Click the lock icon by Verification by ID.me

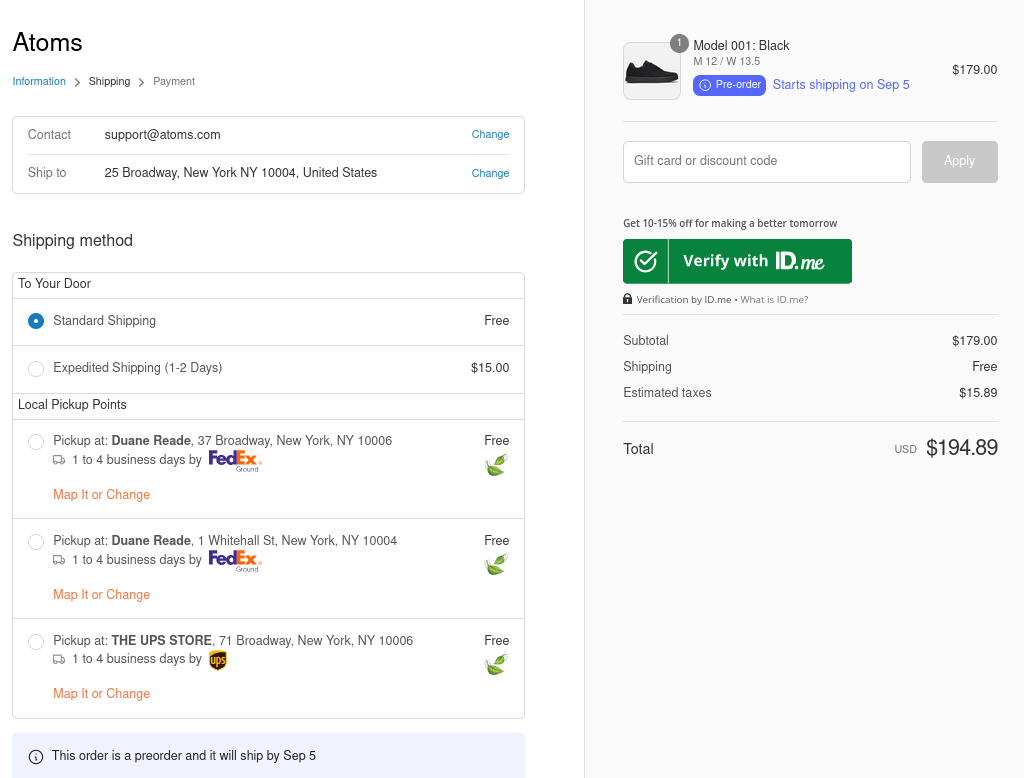click(628, 299)
